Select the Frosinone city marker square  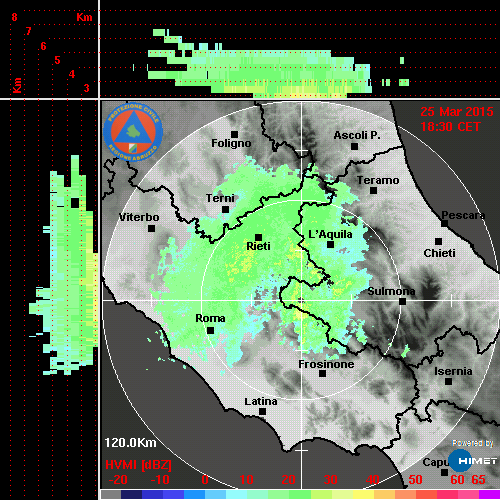tap(322, 374)
